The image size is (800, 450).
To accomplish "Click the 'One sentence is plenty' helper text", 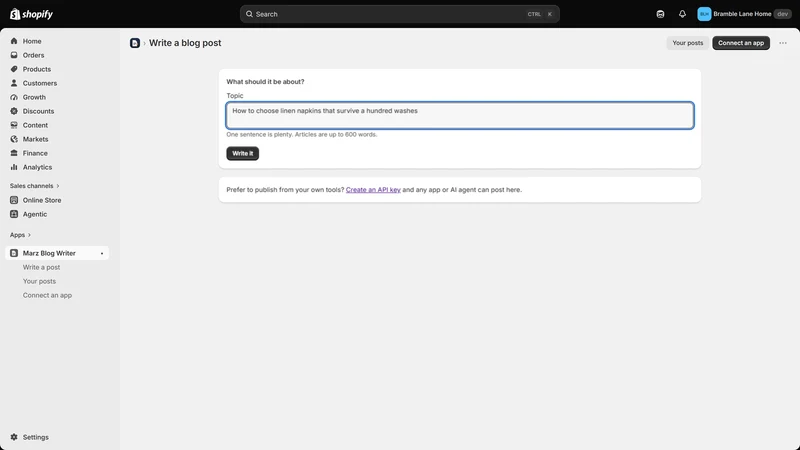I will coord(302,135).
